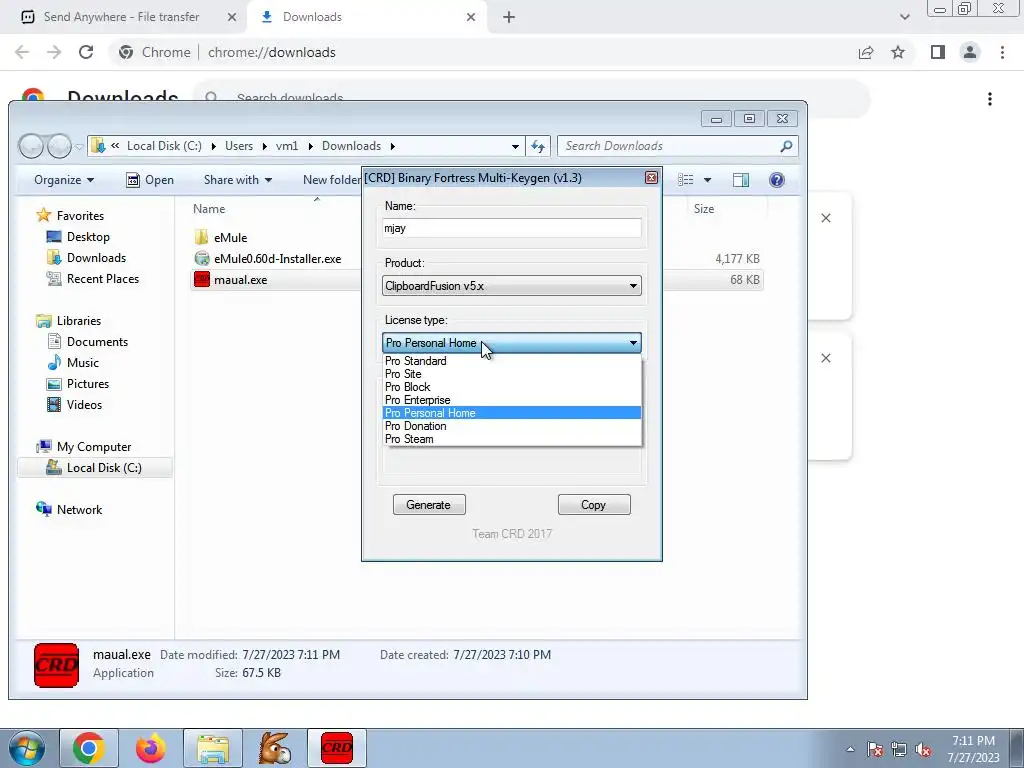Select Downloads in Favorites sidebar

(95, 257)
